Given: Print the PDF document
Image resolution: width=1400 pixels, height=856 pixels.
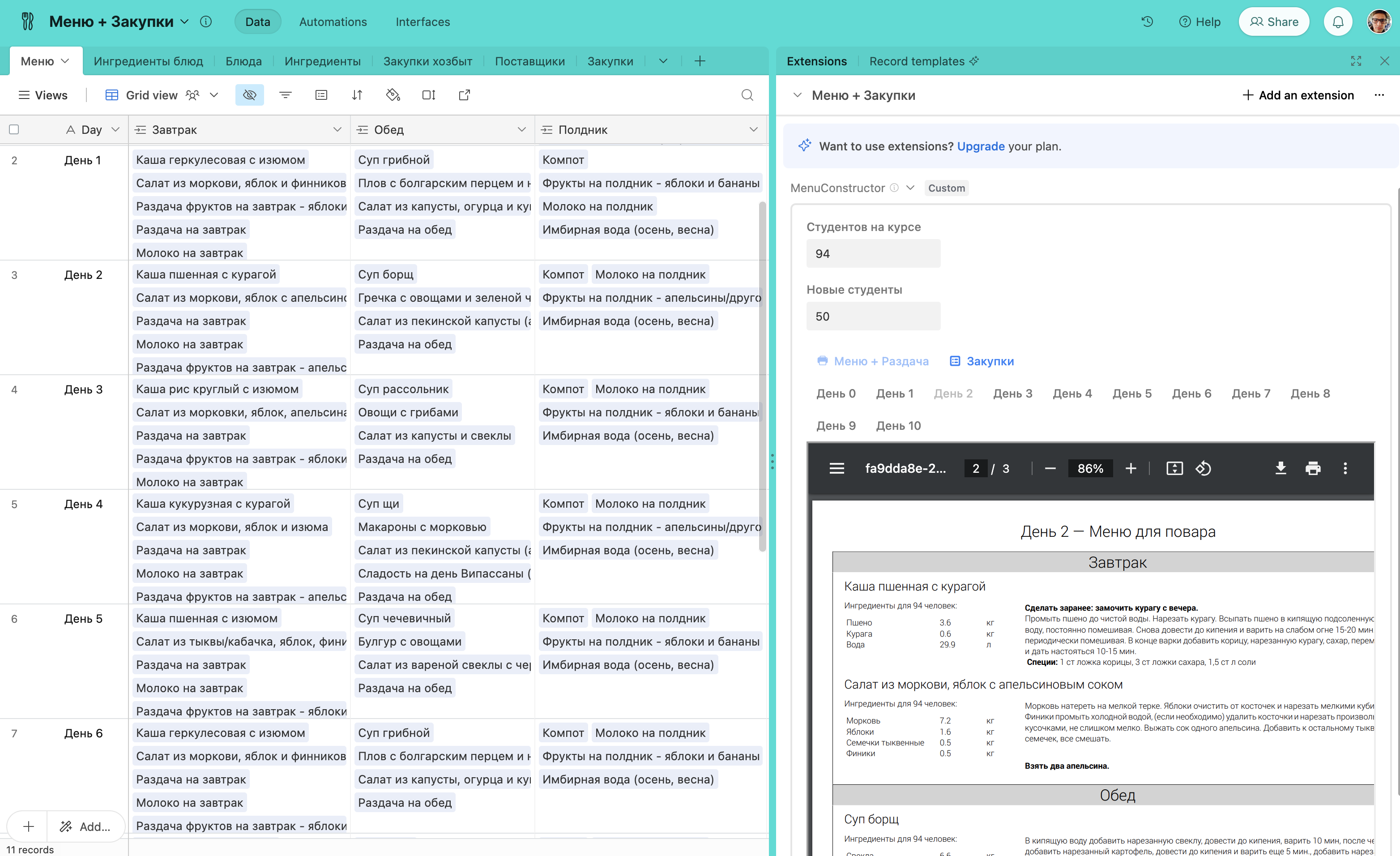Looking at the screenshot, I should (x=1313, y=468).
